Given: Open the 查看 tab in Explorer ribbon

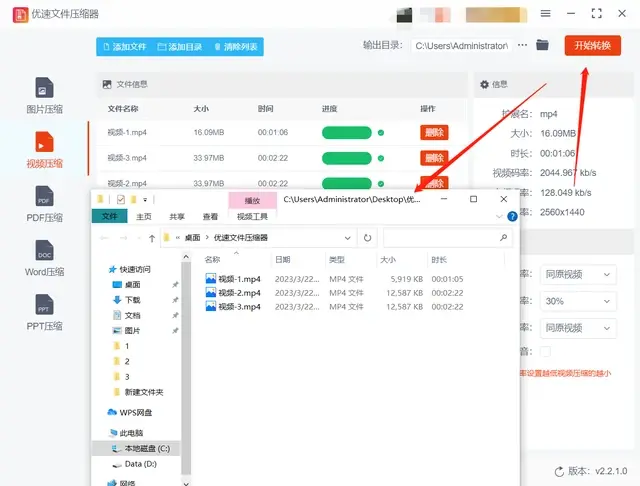Looking at the screenshot, I should pos(210,216).
